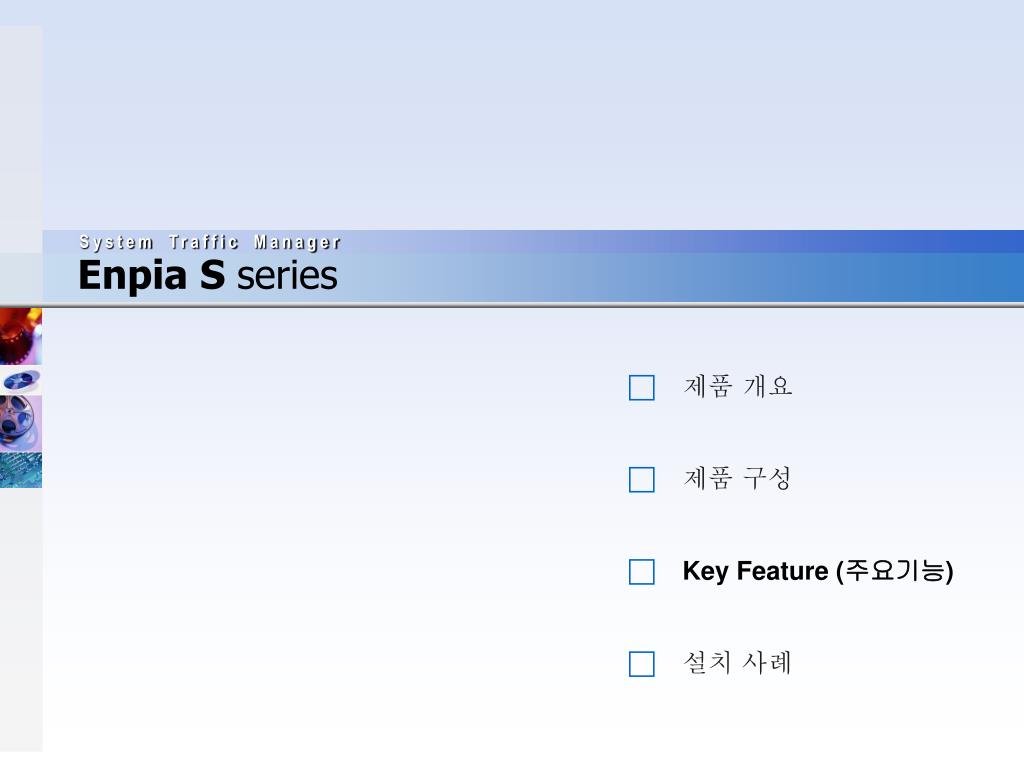Screen dimensions: 1024x768
Task: Click the orange film reel image
Action: coord(21,336)
